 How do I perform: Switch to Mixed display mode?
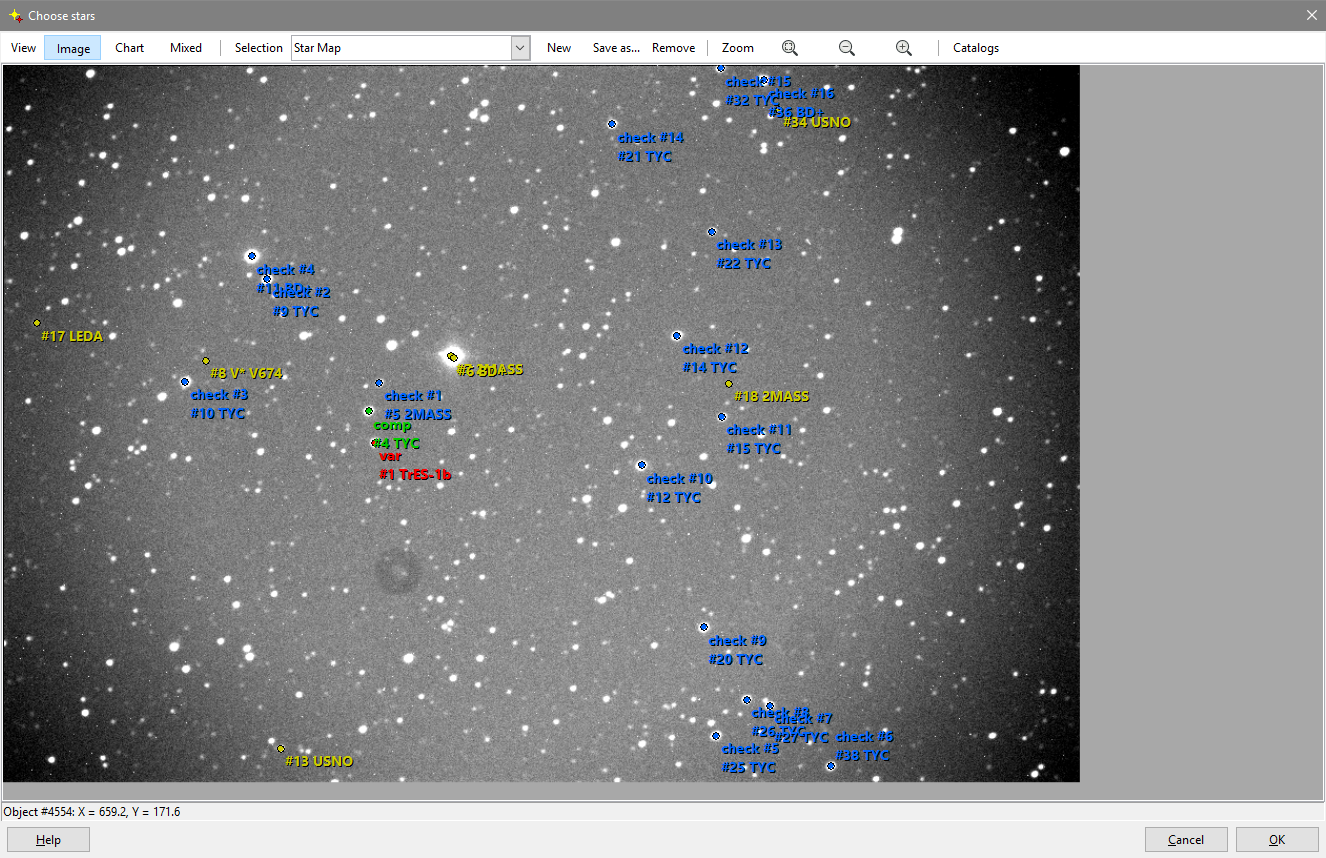[x=186, y=48]
